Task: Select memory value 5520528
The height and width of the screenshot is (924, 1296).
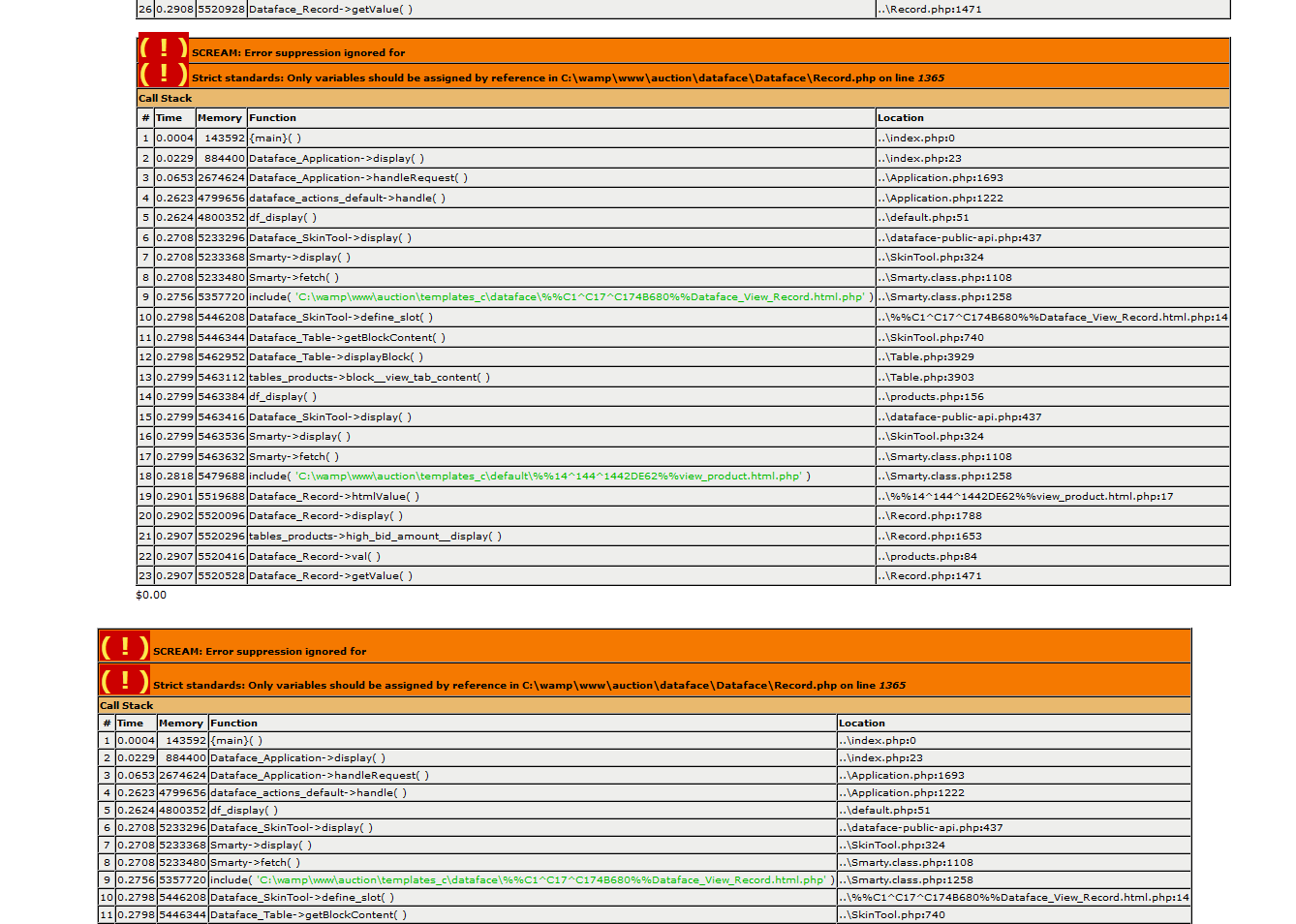Action: click(221, 576)
